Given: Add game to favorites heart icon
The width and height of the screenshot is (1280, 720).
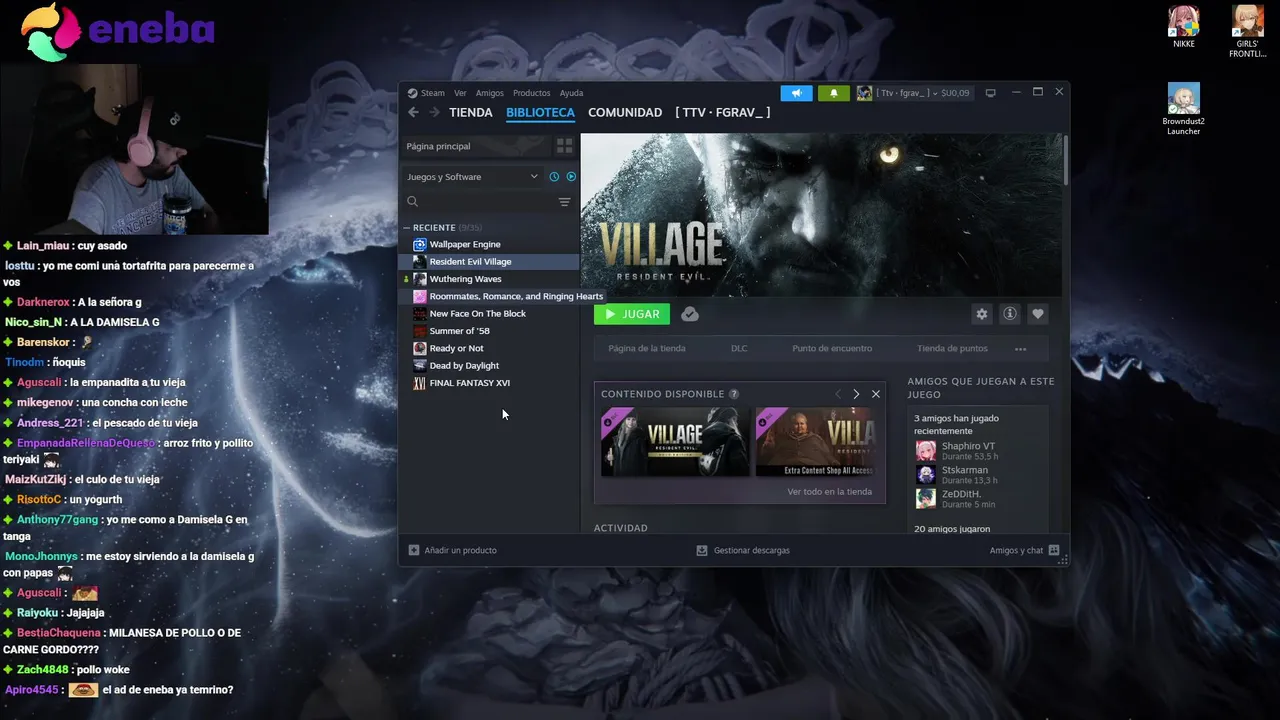Looking at the screenshot, I should [1038, 314].
